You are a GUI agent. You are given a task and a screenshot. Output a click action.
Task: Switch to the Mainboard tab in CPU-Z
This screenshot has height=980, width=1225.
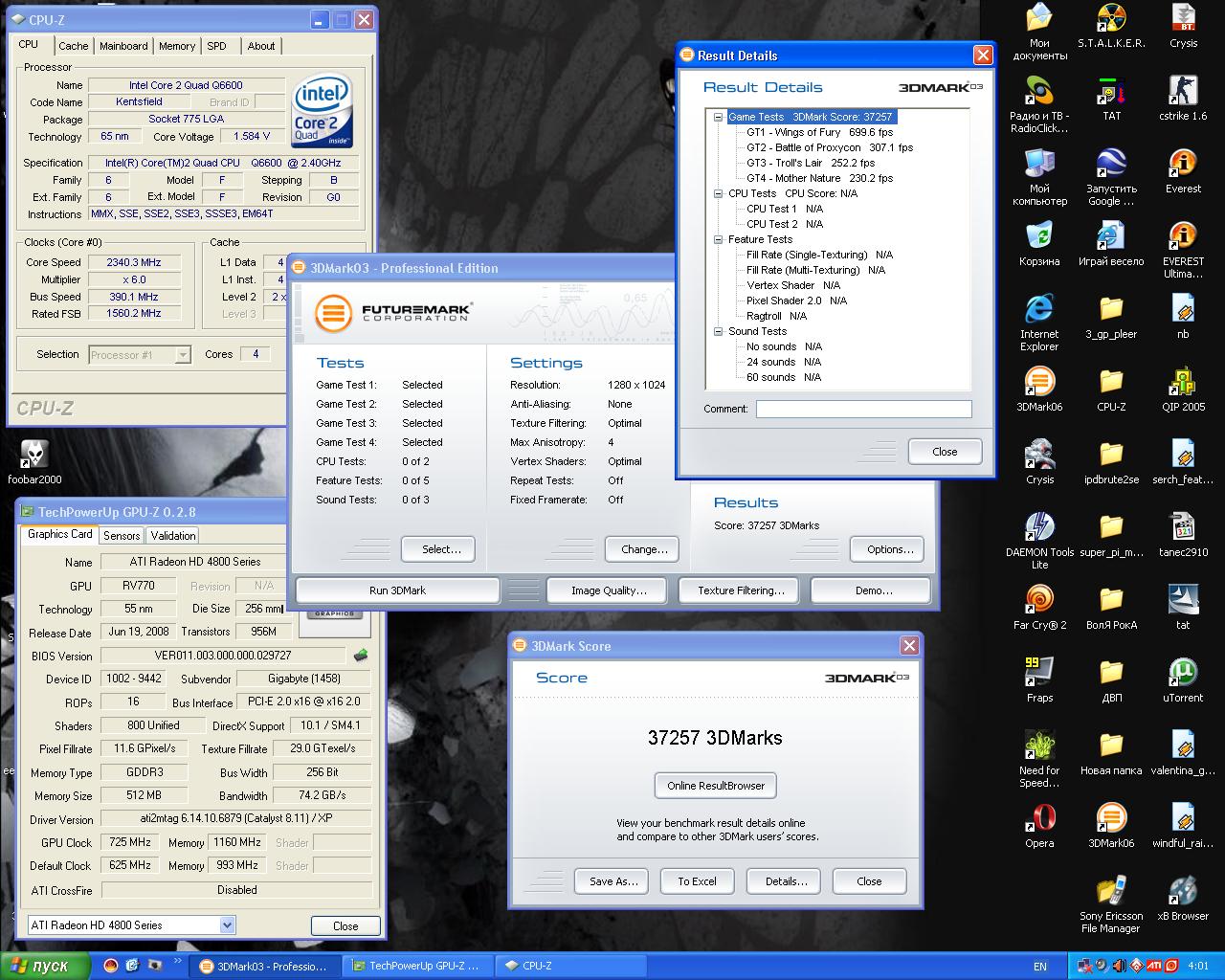tap(123, 46)
